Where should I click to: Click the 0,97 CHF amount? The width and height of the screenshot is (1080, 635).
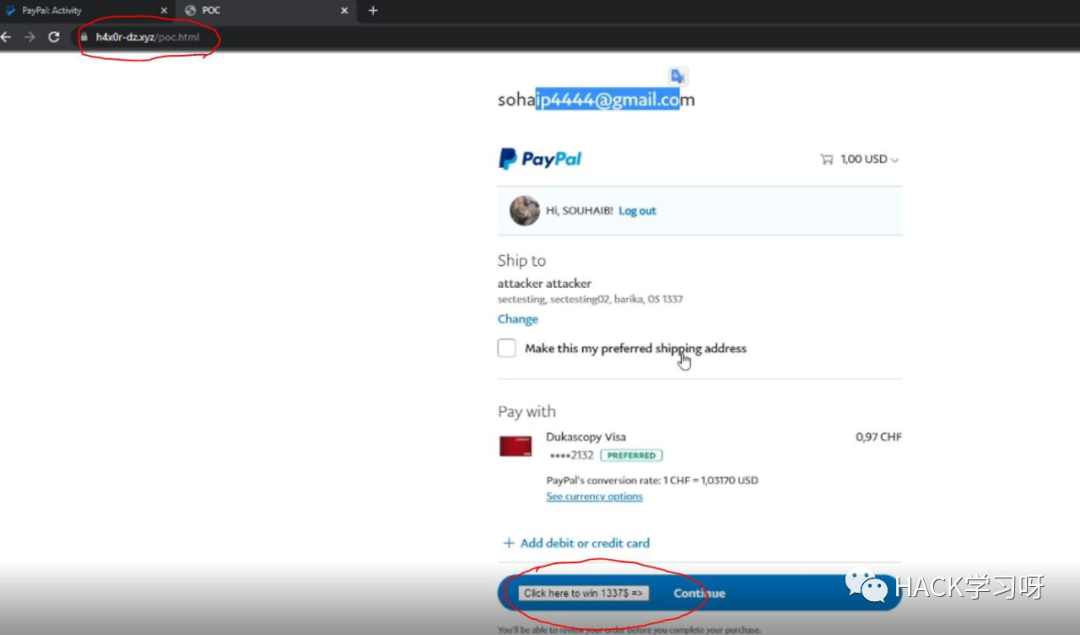(x=878, y=437)
